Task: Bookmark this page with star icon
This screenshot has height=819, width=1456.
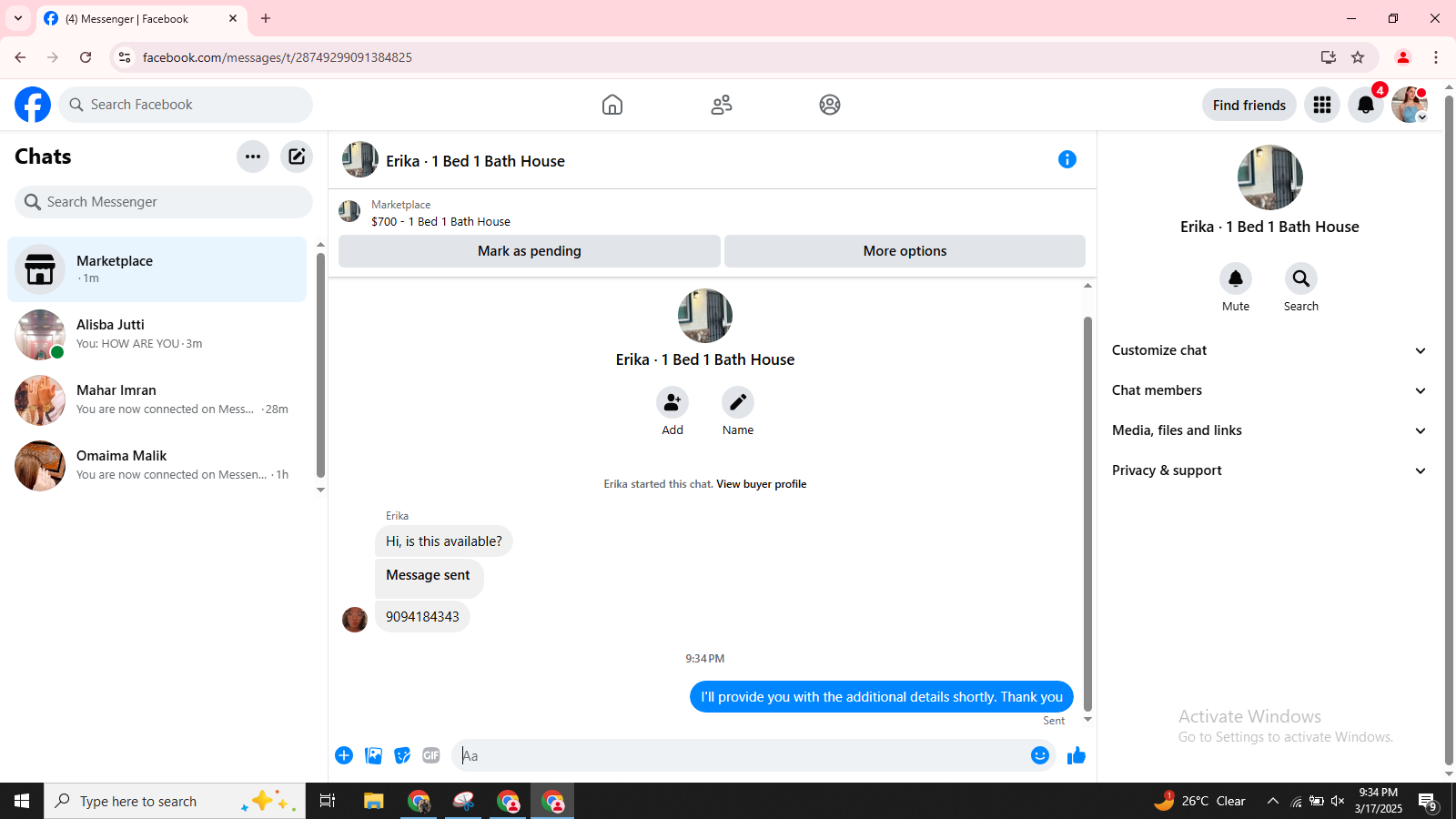Action: tap(1358, 57)
